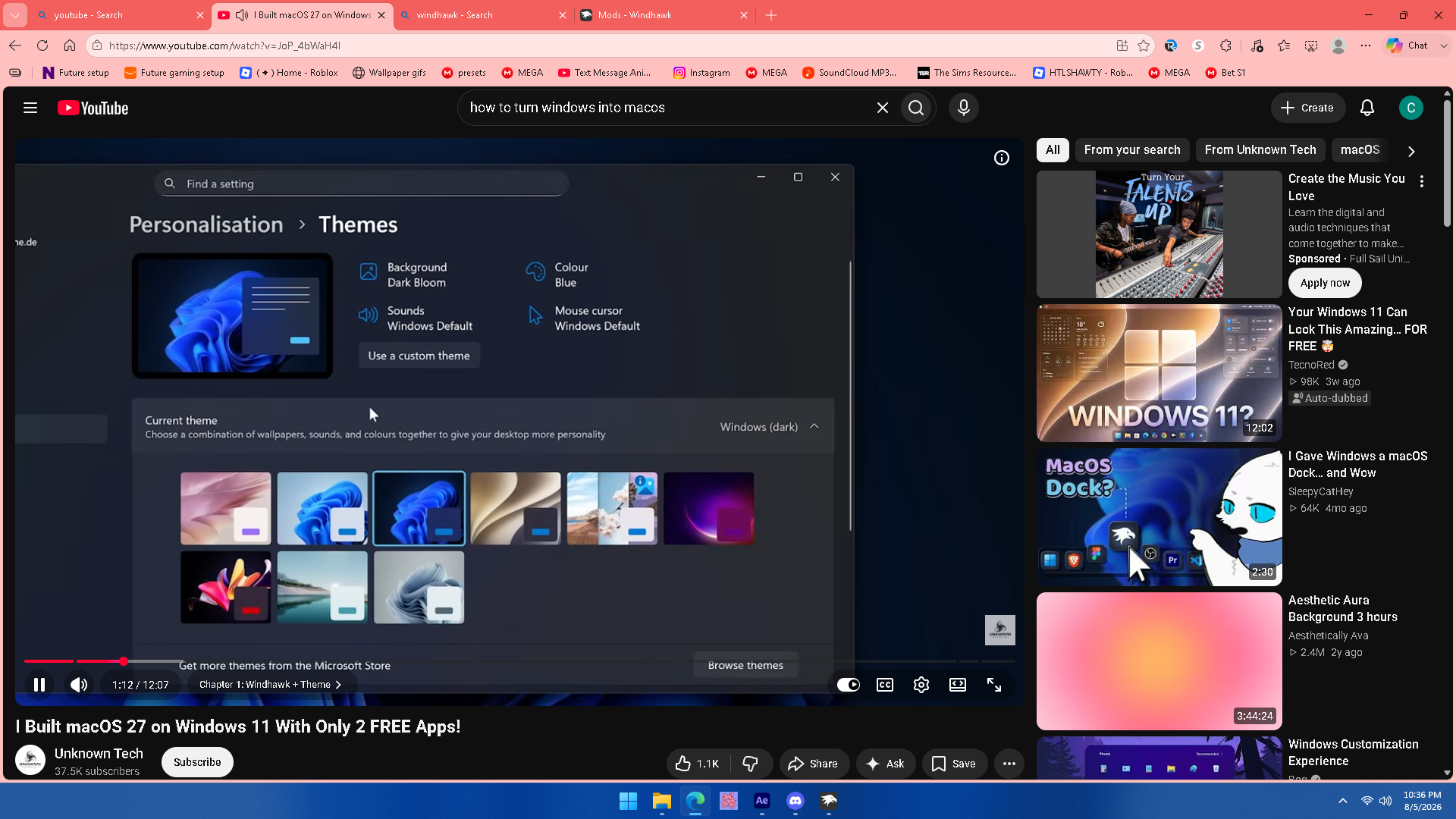Open File Explorer from the taskbar

(661, 801)
